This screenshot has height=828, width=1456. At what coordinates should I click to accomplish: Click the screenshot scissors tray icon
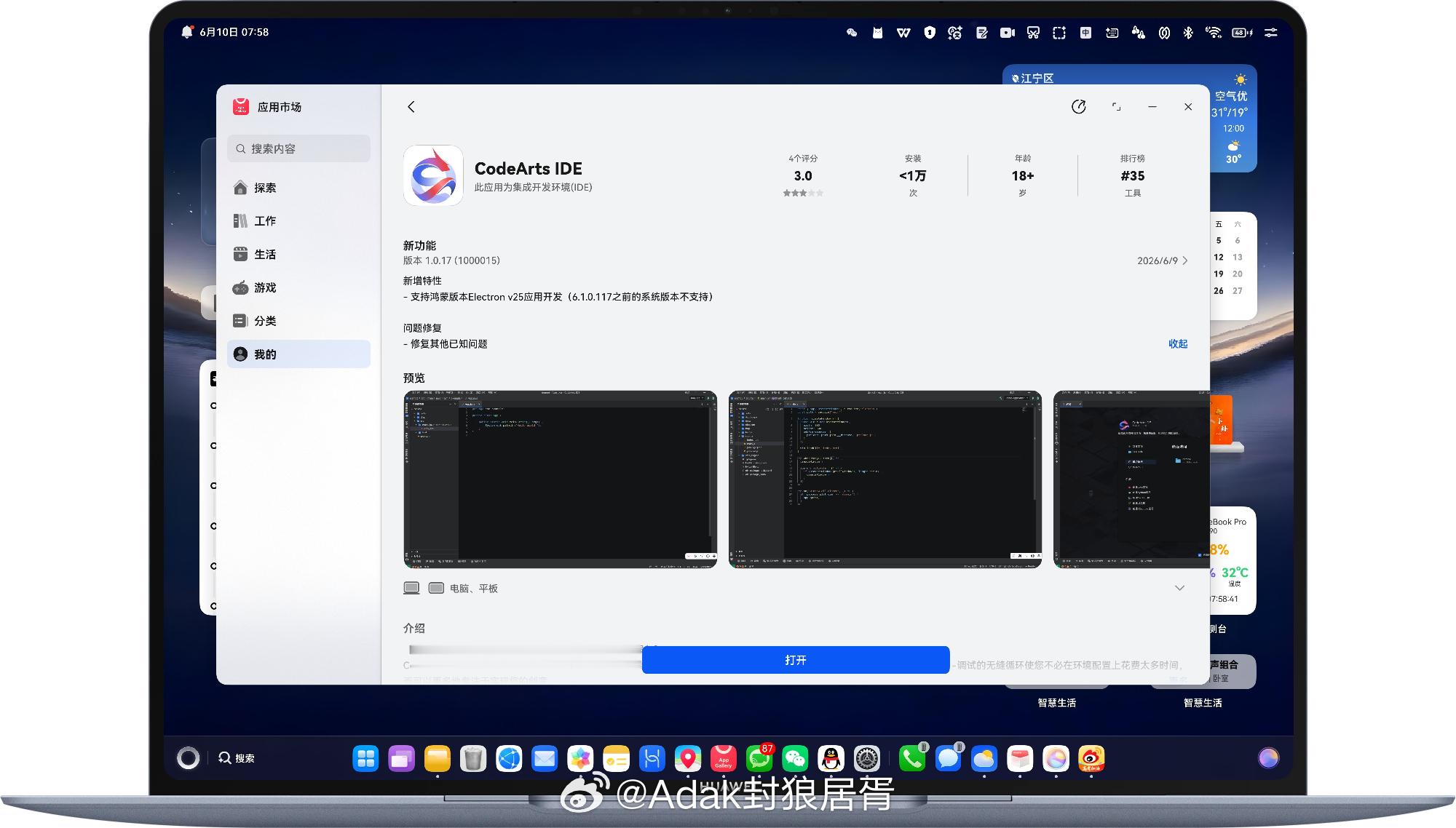[x=1033, y=33]
